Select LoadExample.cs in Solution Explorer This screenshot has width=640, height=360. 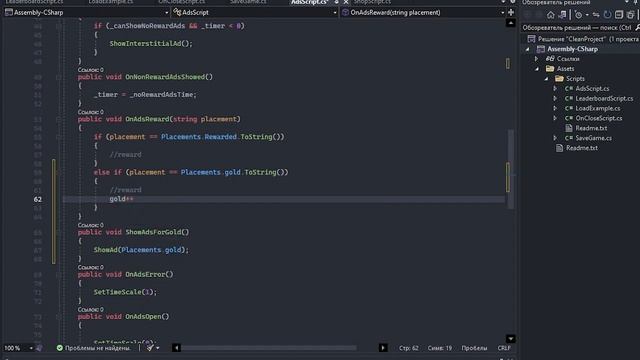pos(598,108)
